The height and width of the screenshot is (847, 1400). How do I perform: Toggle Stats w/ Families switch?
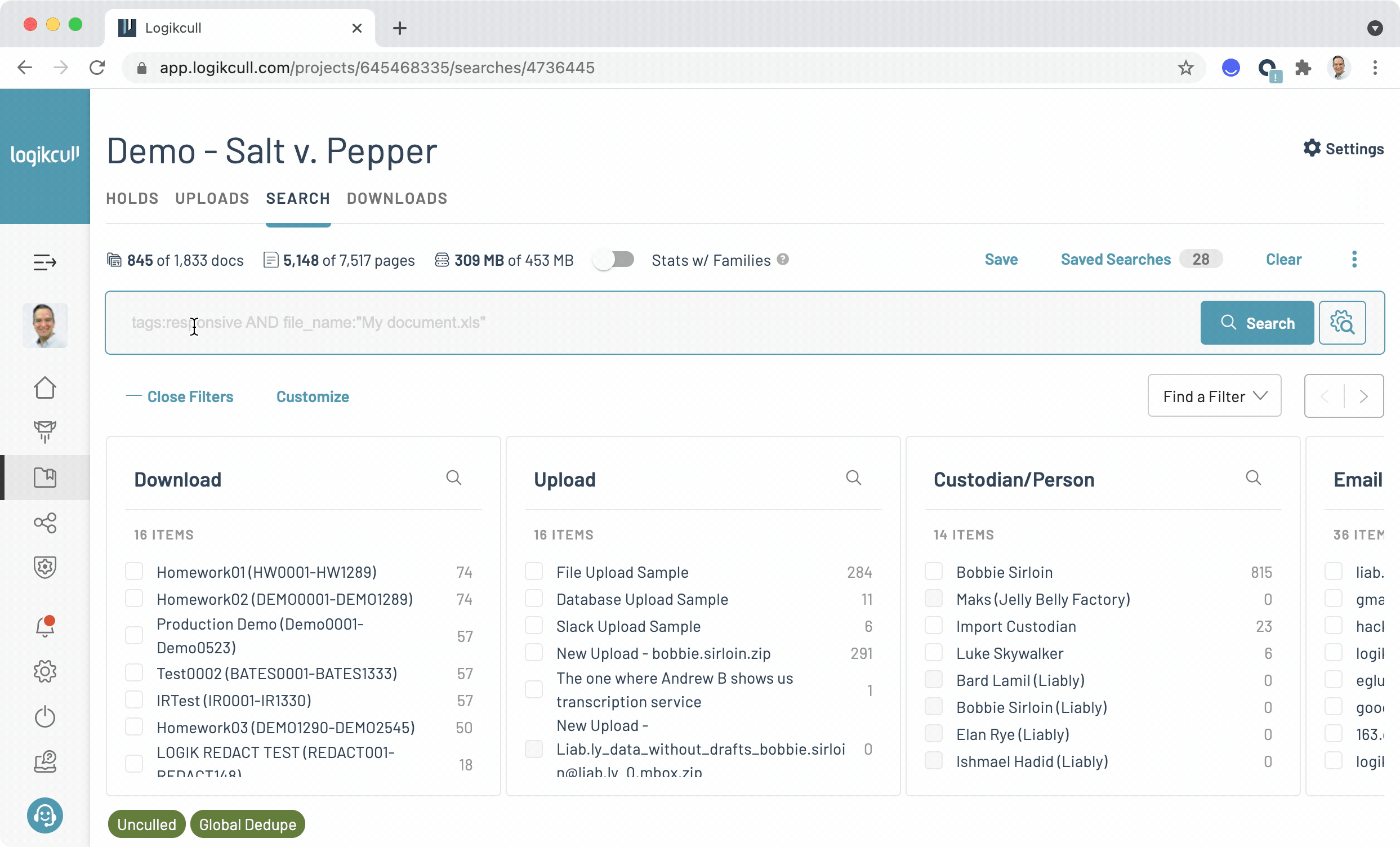(x=614, y=260)
